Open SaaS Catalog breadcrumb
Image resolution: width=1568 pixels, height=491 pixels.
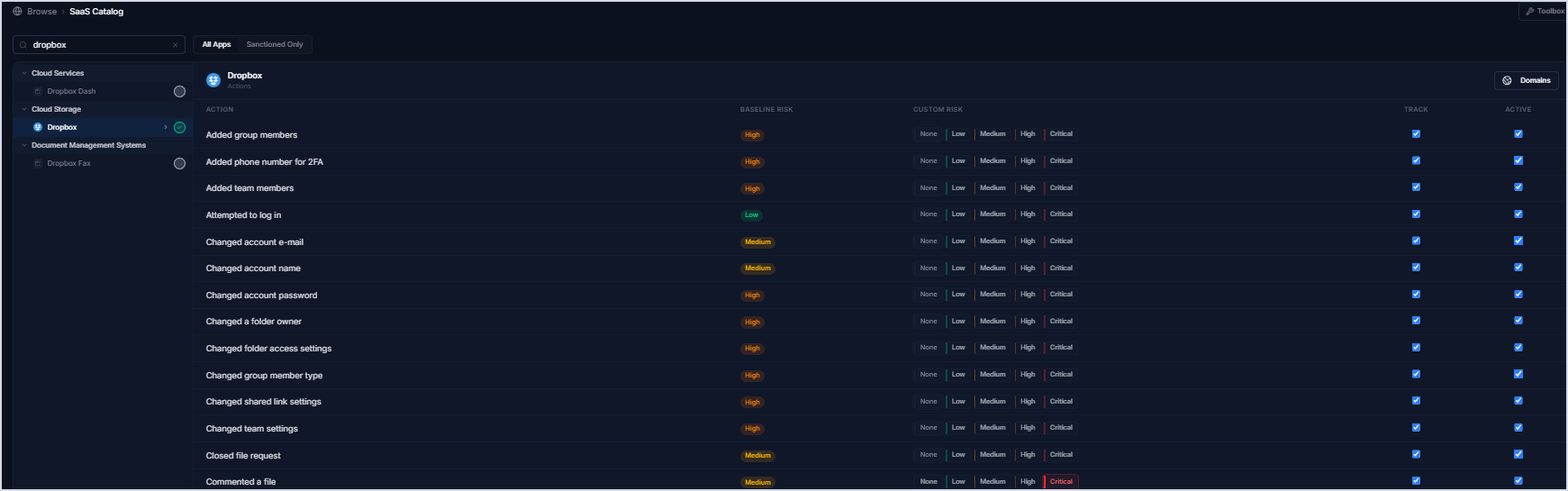(96, 12)
